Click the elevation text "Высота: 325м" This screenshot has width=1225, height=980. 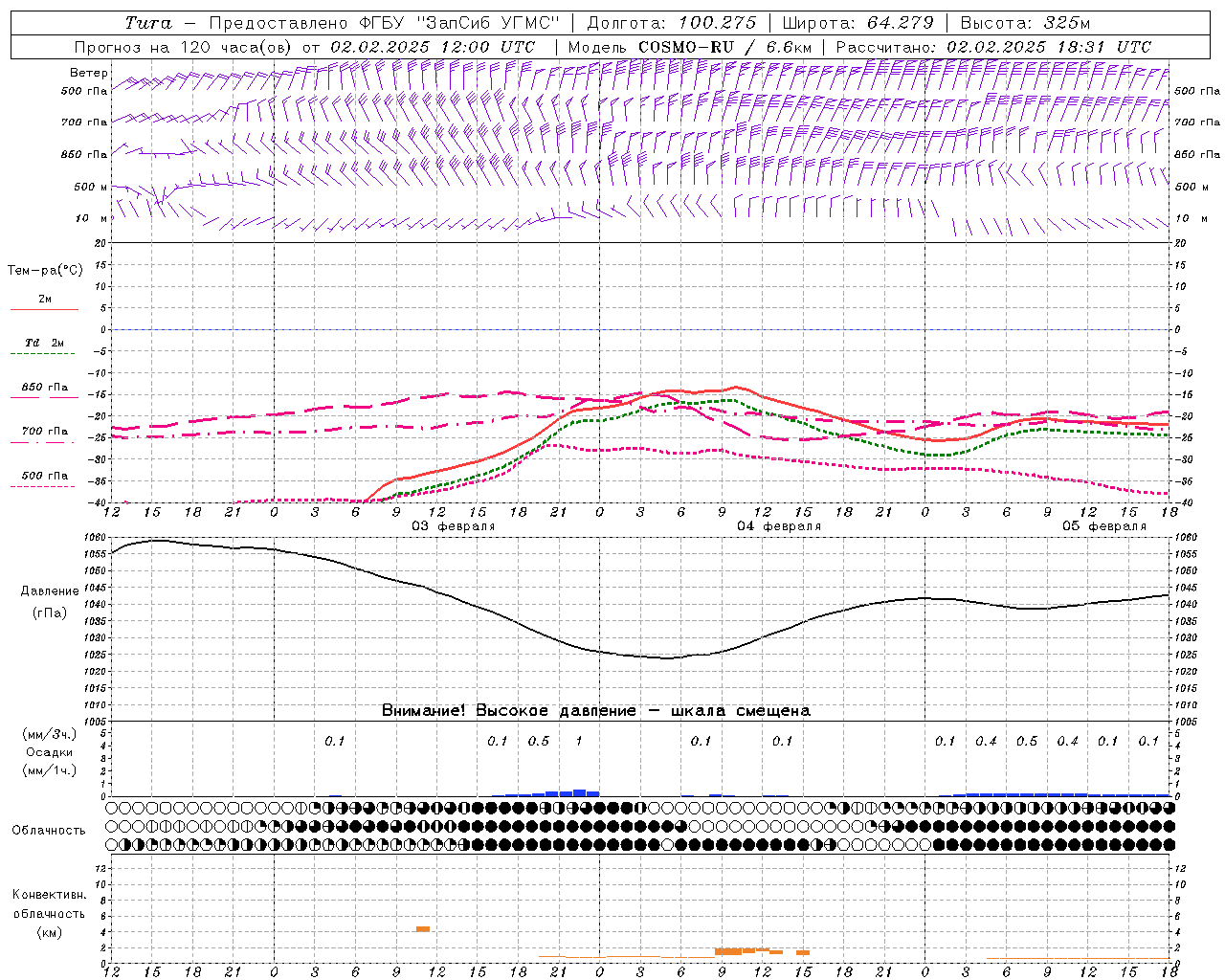pyautogui.click(x=1025, y=23)
